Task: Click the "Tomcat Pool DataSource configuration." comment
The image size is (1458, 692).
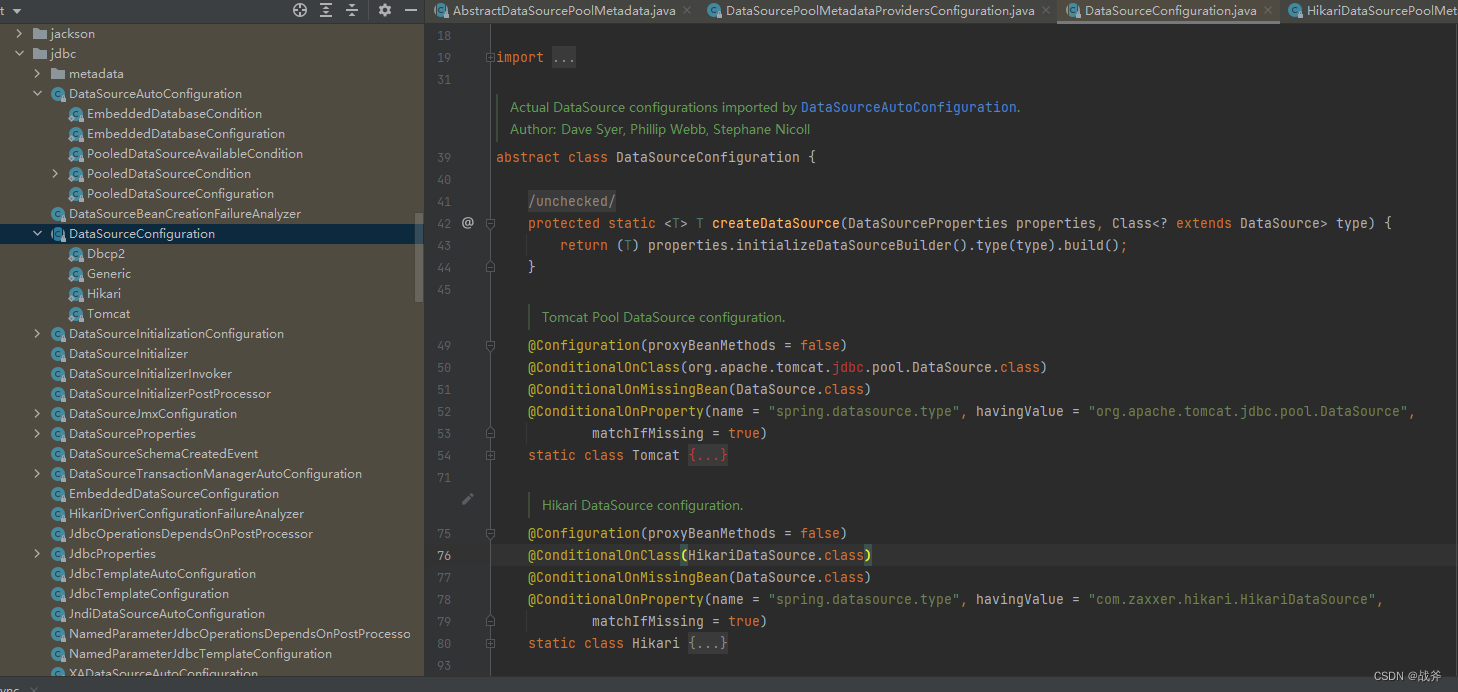Action: (x=663, y=317)
